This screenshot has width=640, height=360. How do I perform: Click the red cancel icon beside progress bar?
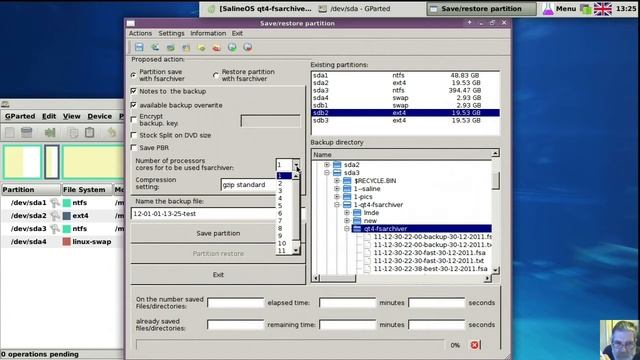(474, 345)
